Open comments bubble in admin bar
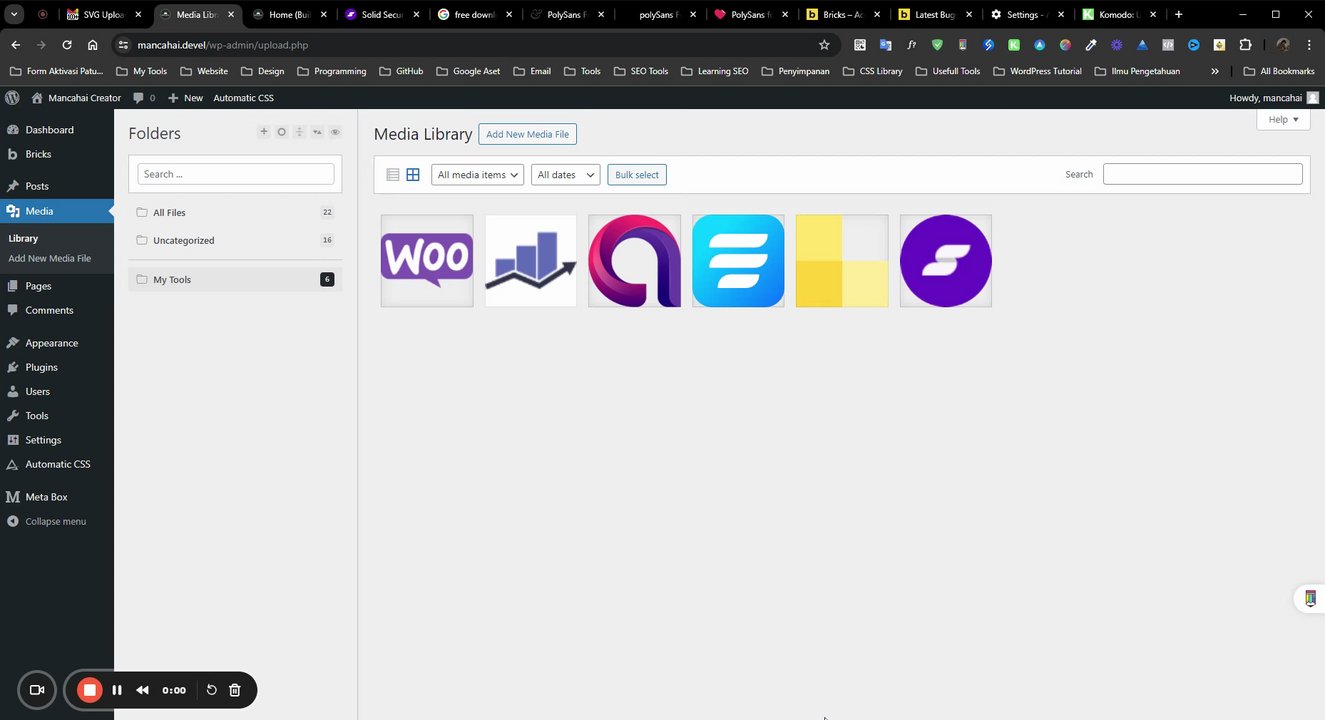 point(144,98)
